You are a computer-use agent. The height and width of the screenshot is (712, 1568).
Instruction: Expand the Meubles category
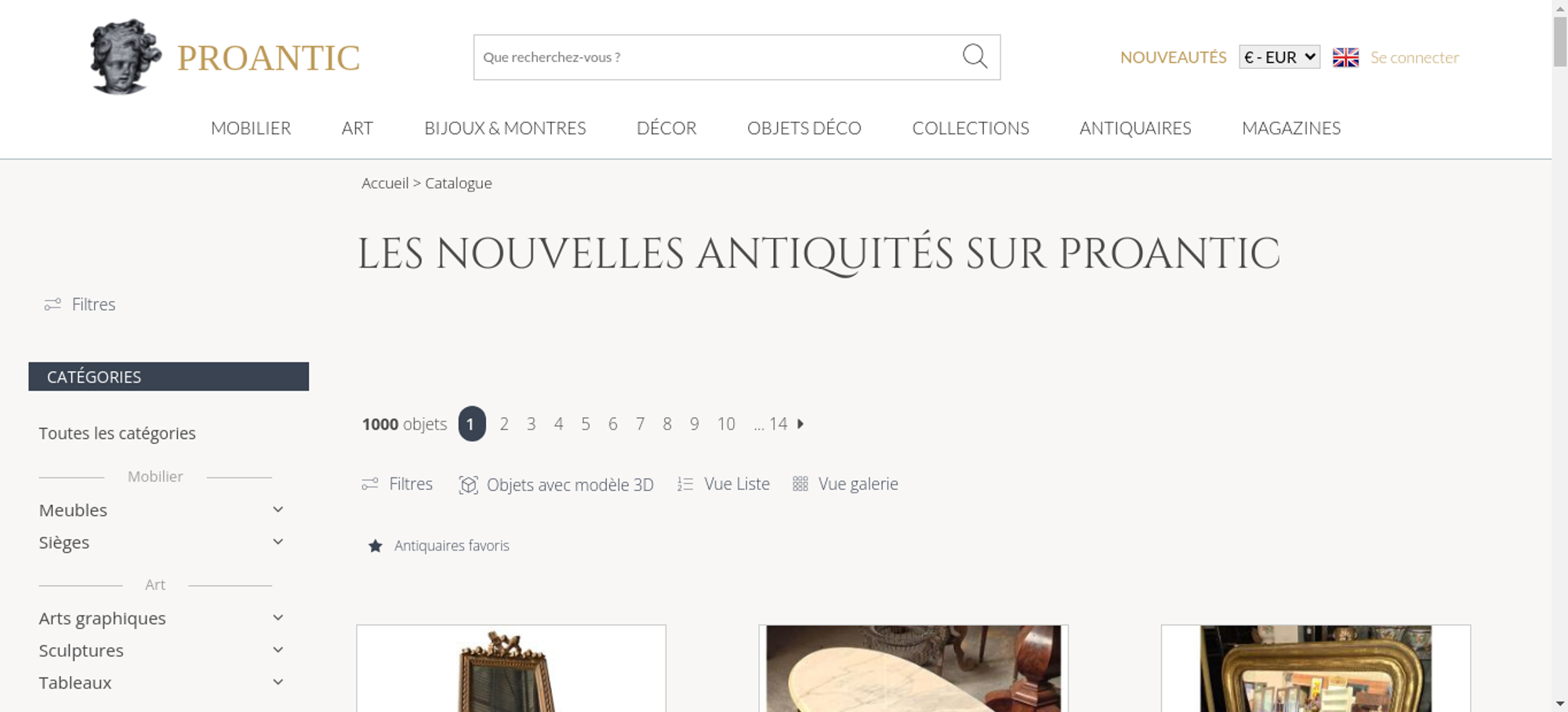(278, 510)
